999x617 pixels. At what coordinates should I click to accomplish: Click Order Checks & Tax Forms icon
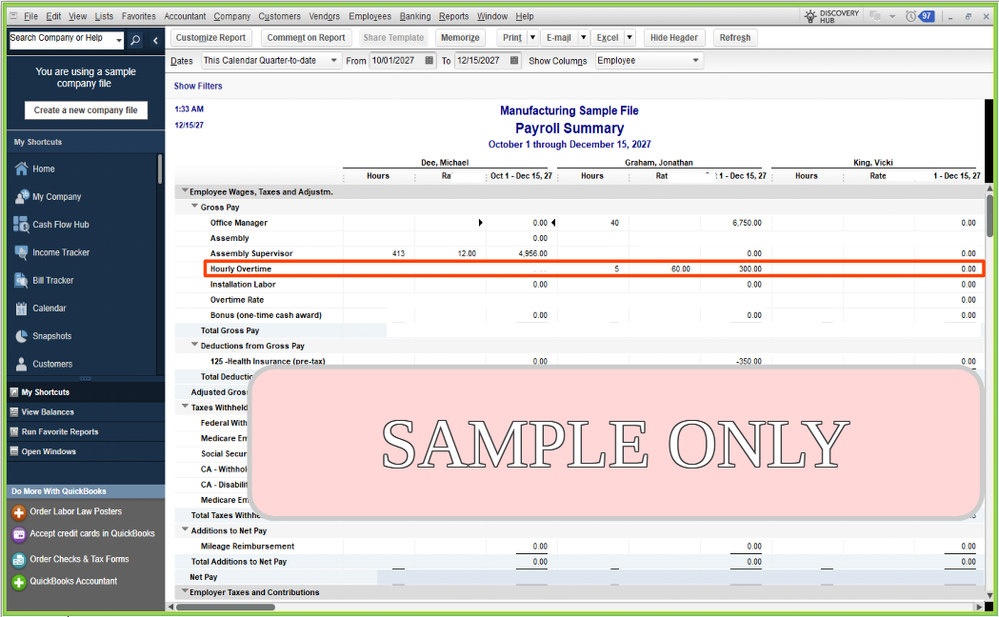[18, 560]
